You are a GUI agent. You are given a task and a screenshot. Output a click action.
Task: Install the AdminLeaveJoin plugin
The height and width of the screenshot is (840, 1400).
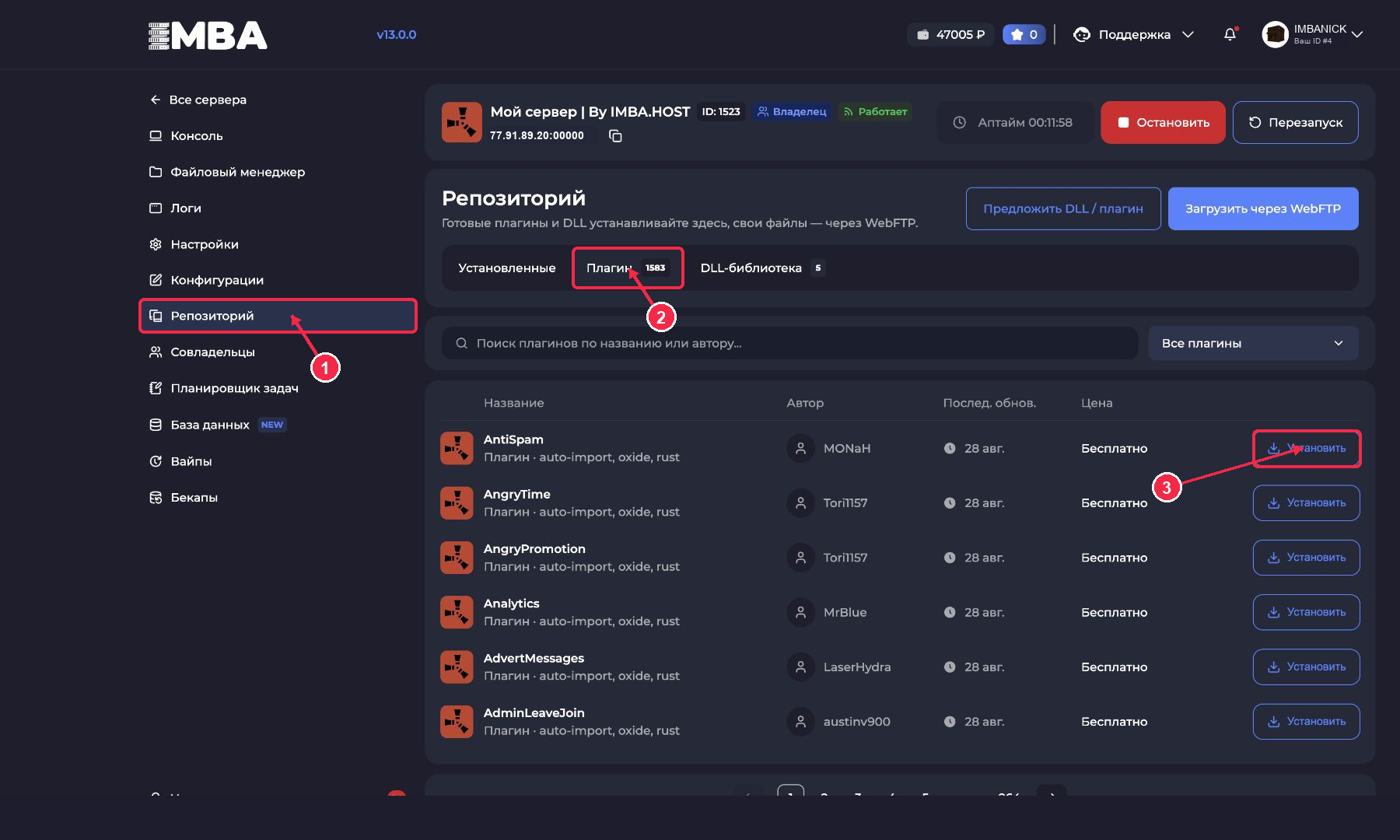pos(1306,721)
